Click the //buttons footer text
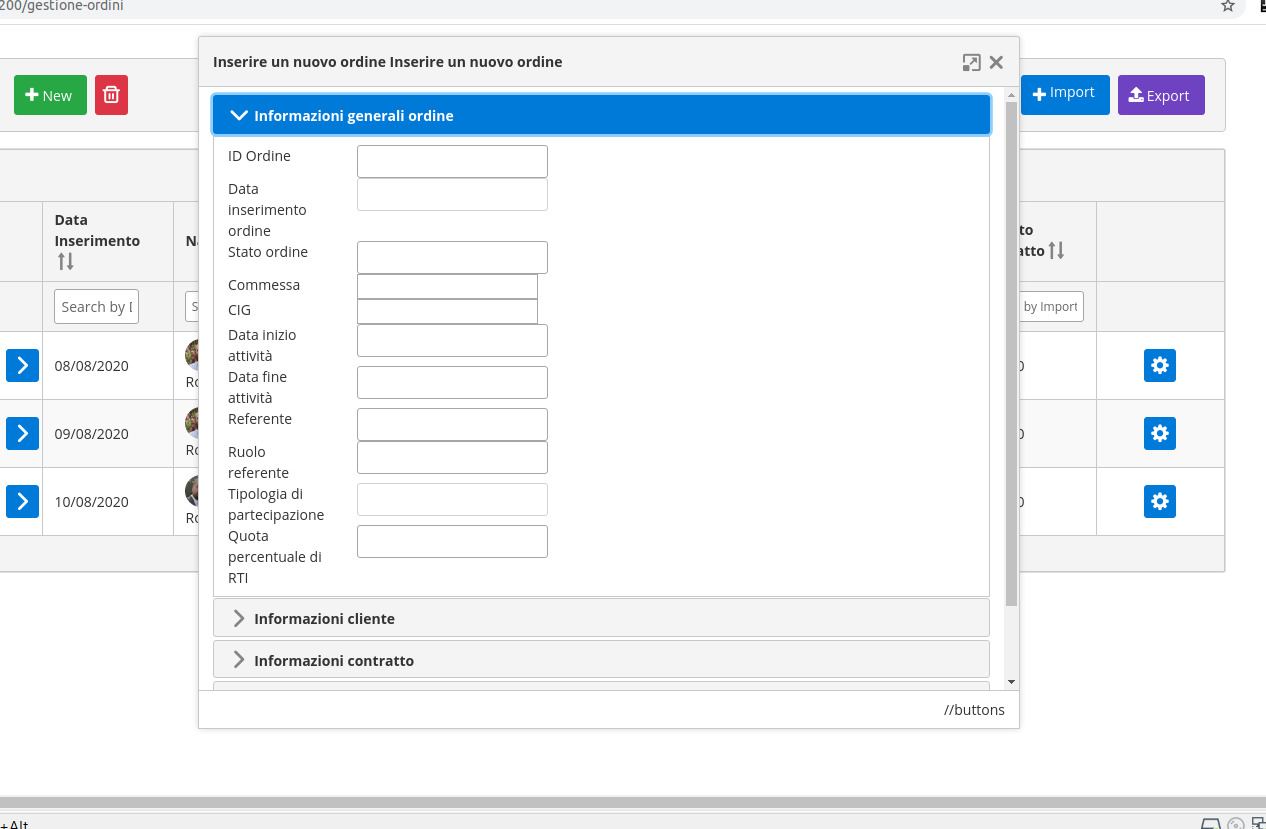This screenshot has width=1266, height=829. click(974, 710)
